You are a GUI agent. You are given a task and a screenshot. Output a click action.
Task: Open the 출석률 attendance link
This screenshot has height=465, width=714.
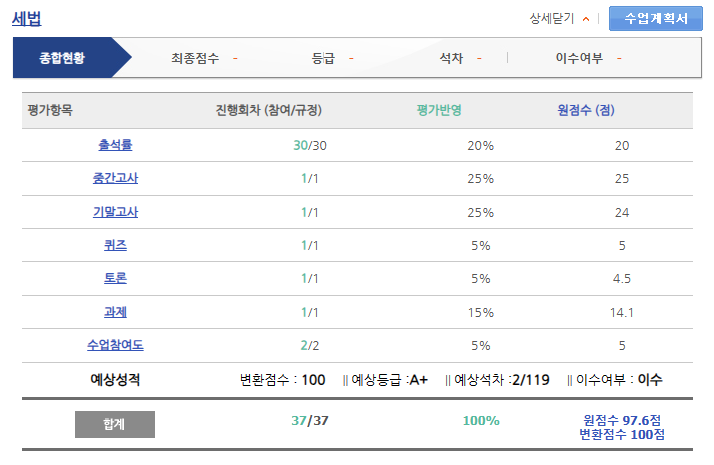click(115, 145)
